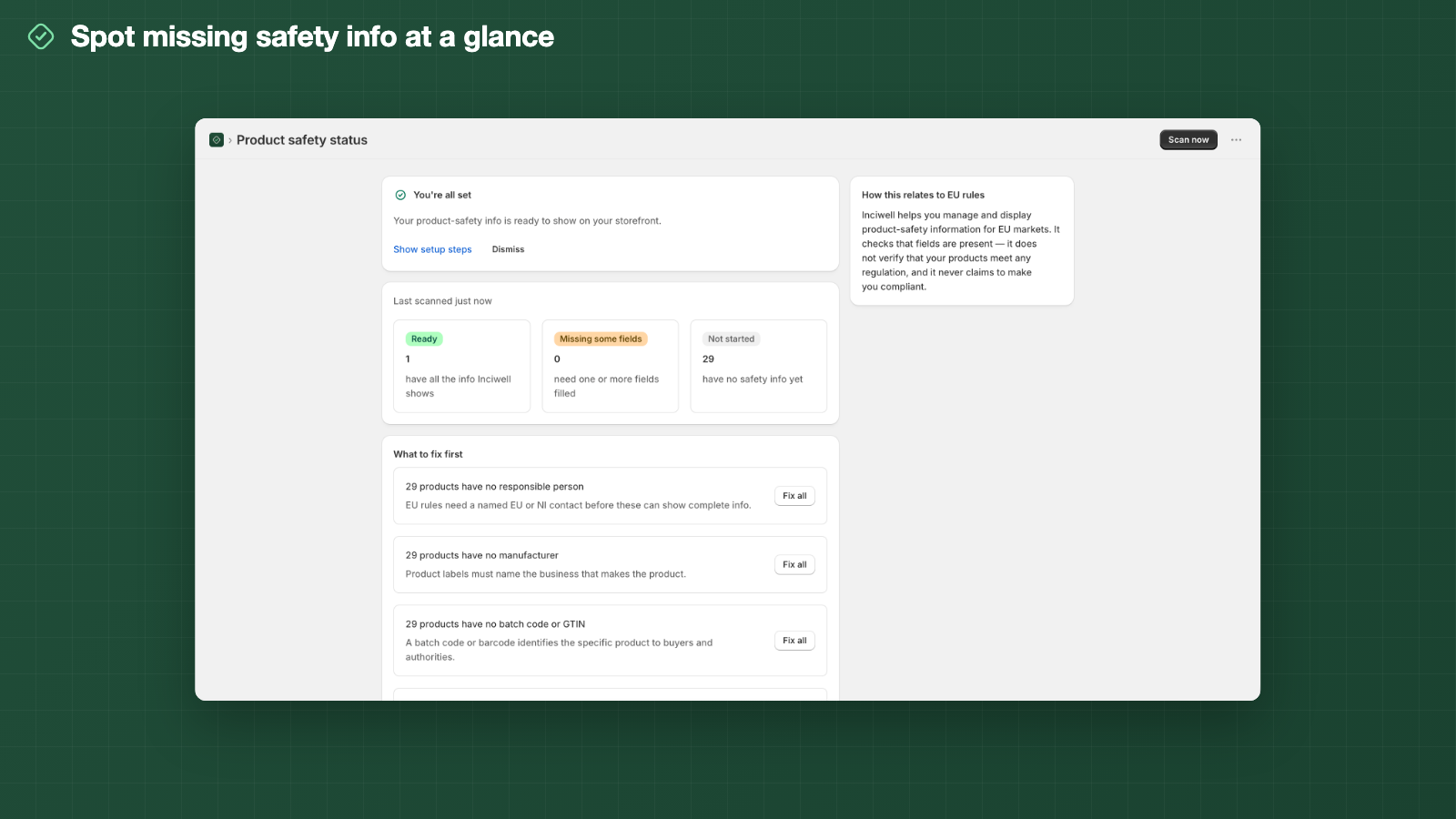Viewport: 1456px width, 819px height.
Task: Click the diamond checkmark logo in banner heading
Action: point(41,36)
